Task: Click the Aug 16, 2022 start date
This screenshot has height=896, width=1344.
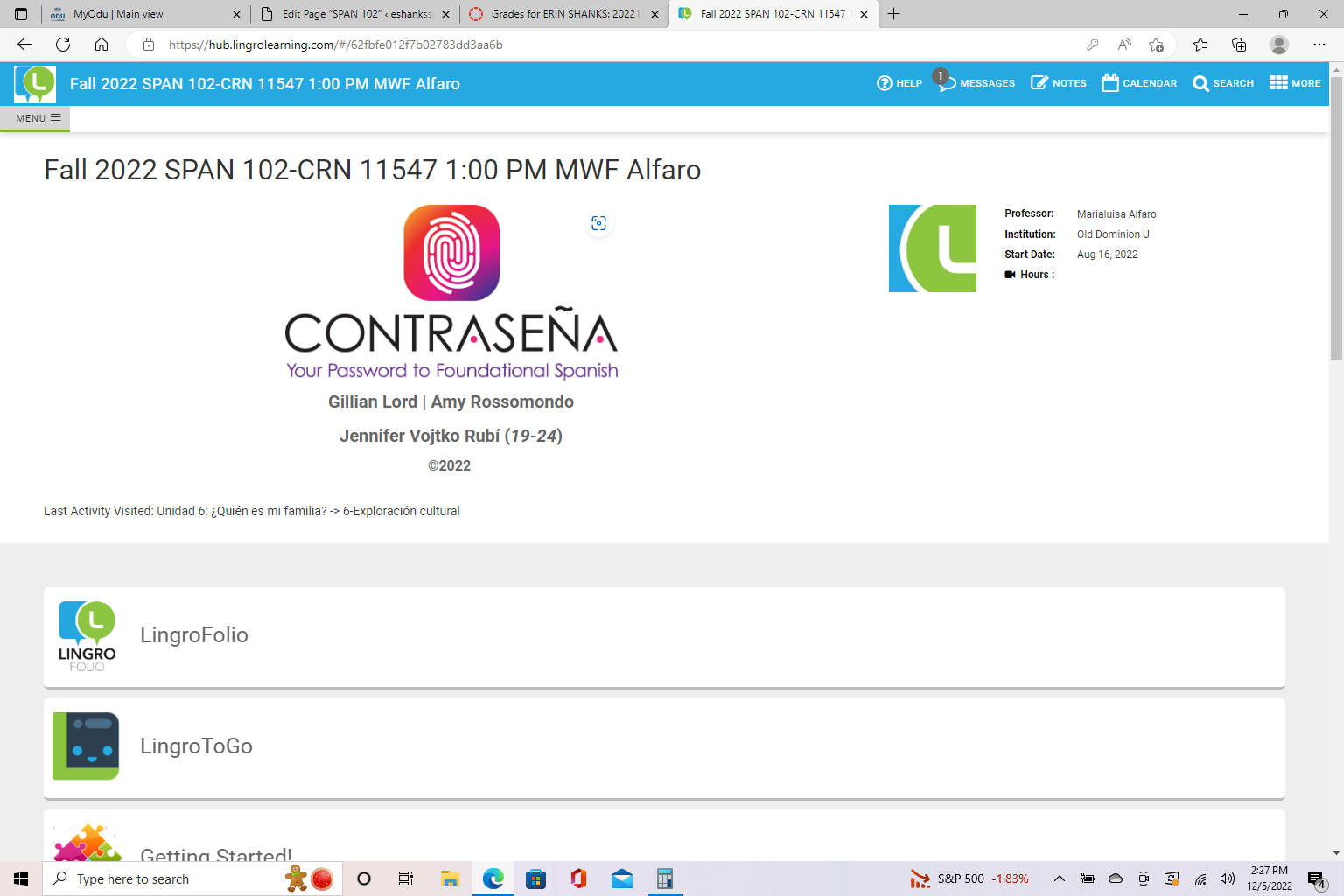Action: pos(1108,255)
